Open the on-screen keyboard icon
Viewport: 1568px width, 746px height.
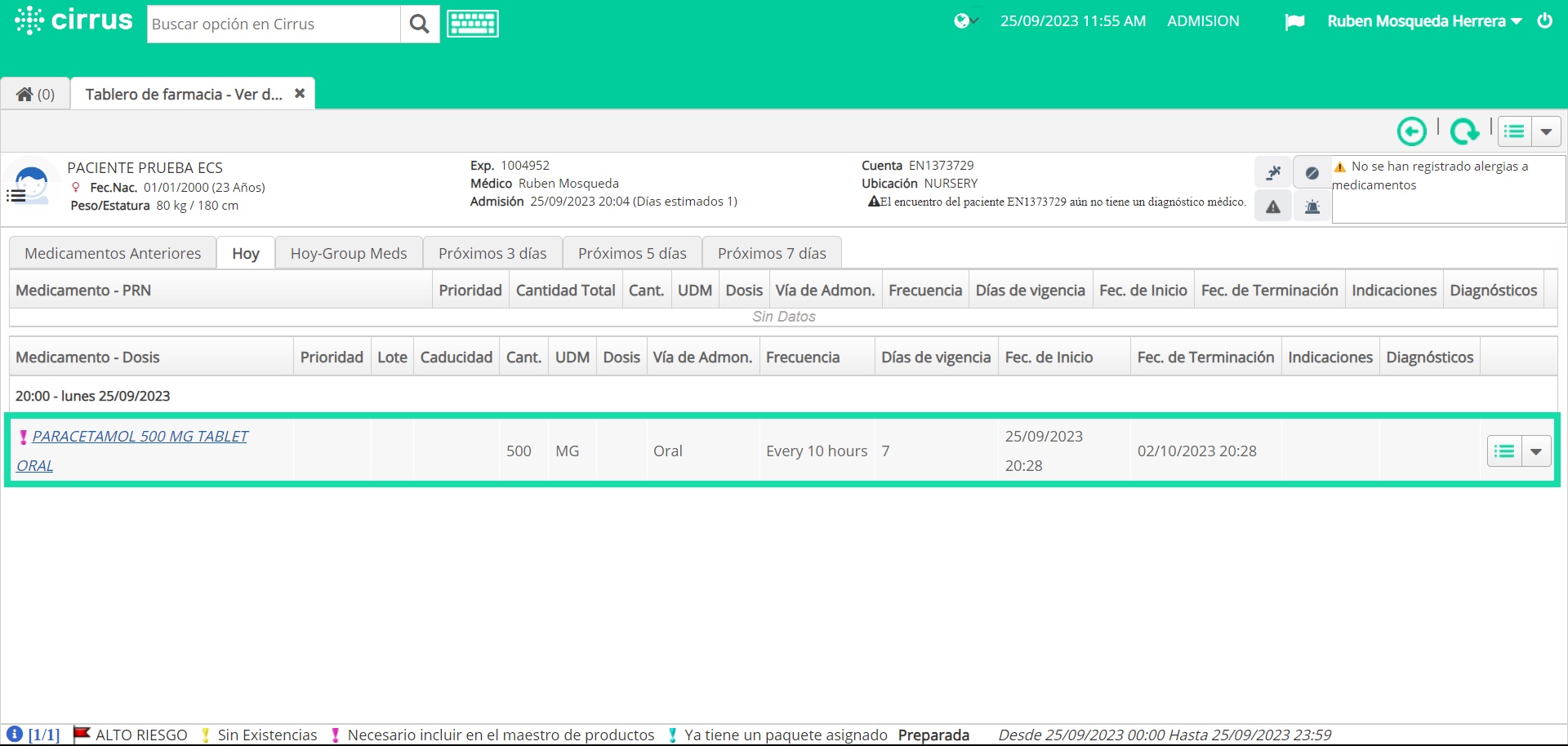(473, 24)
